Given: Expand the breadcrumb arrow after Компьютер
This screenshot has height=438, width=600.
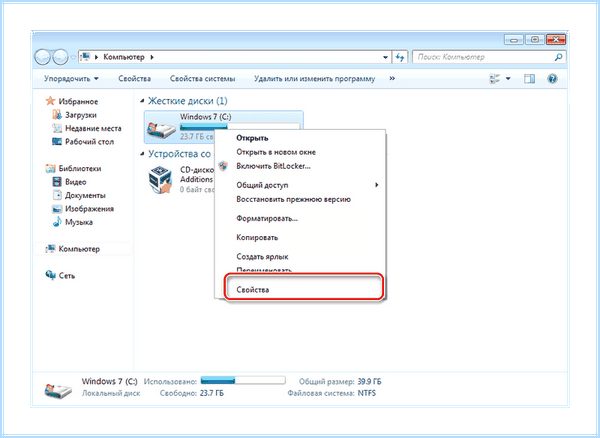Looking at the screenshot, I should click(152, 57).
